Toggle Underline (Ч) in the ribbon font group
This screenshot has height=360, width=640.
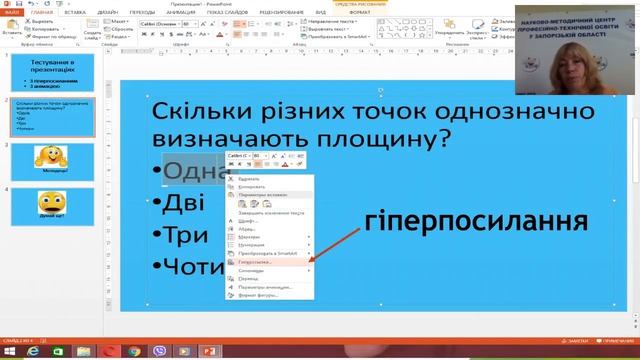tap(162, 35)
